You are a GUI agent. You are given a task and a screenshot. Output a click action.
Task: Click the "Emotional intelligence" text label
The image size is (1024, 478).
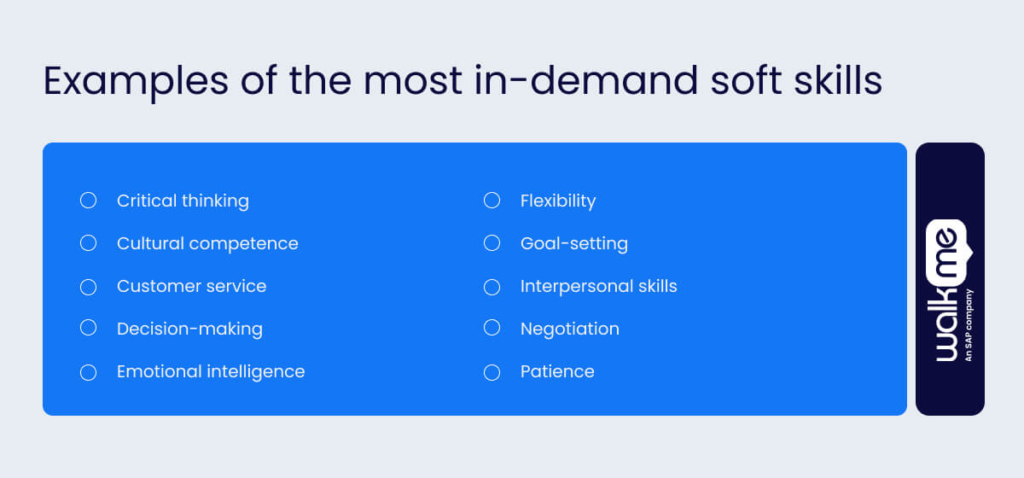pyautogui.click(x=210, y=372)
